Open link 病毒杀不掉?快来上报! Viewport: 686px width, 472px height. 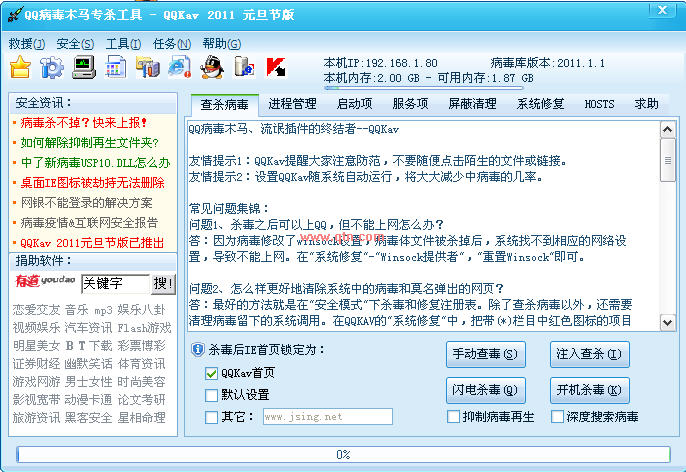tap(84, 122)
